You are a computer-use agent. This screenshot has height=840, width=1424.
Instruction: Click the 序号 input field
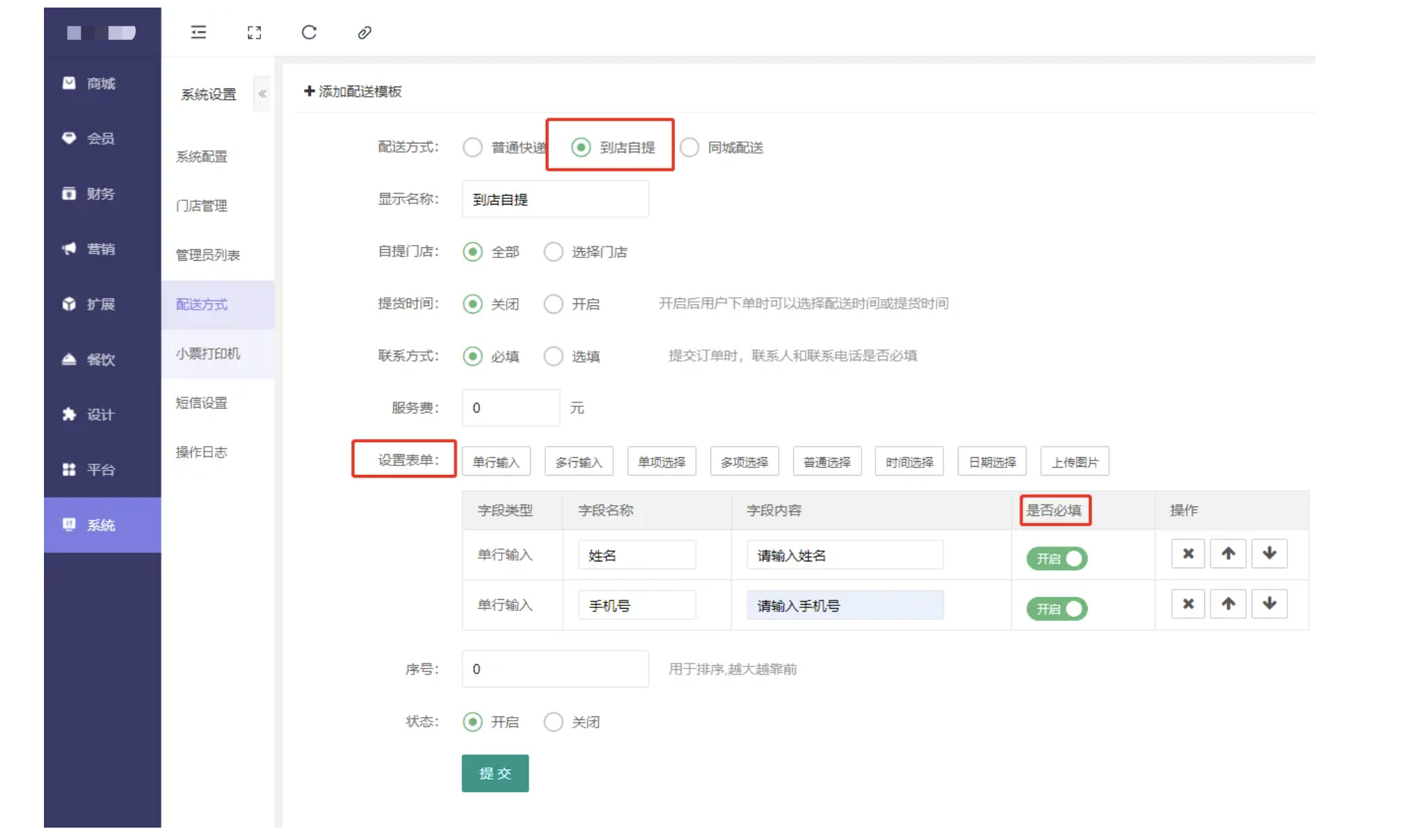point(555,669)
